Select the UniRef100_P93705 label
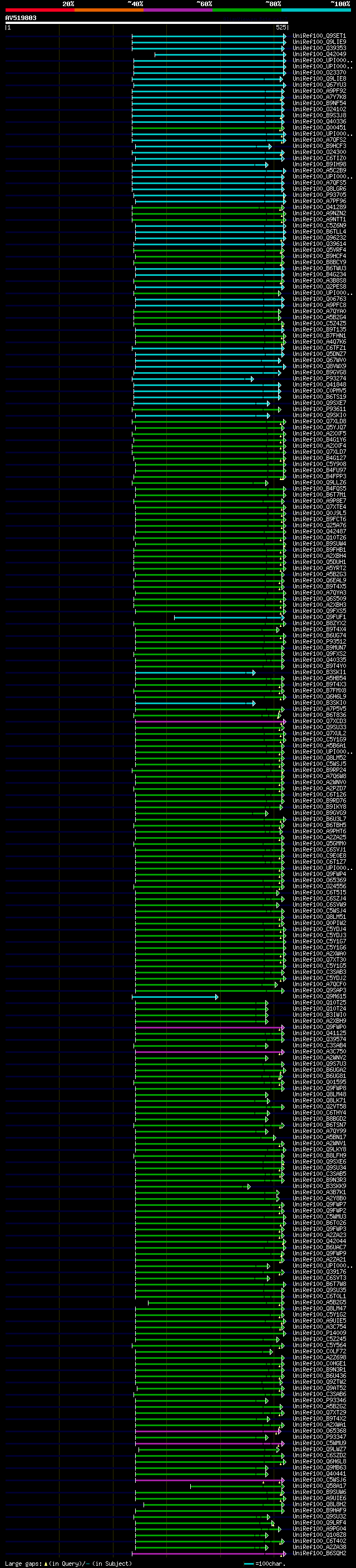This screenshot has width=356, height=1568. [x=319, y=195]
